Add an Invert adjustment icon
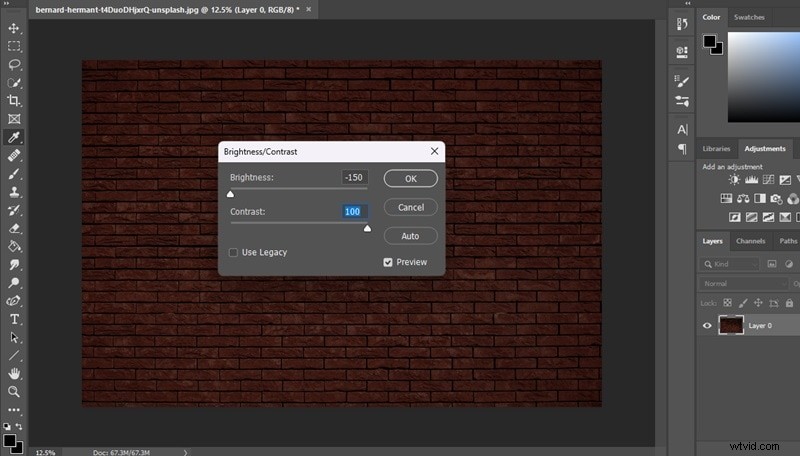 735,217
